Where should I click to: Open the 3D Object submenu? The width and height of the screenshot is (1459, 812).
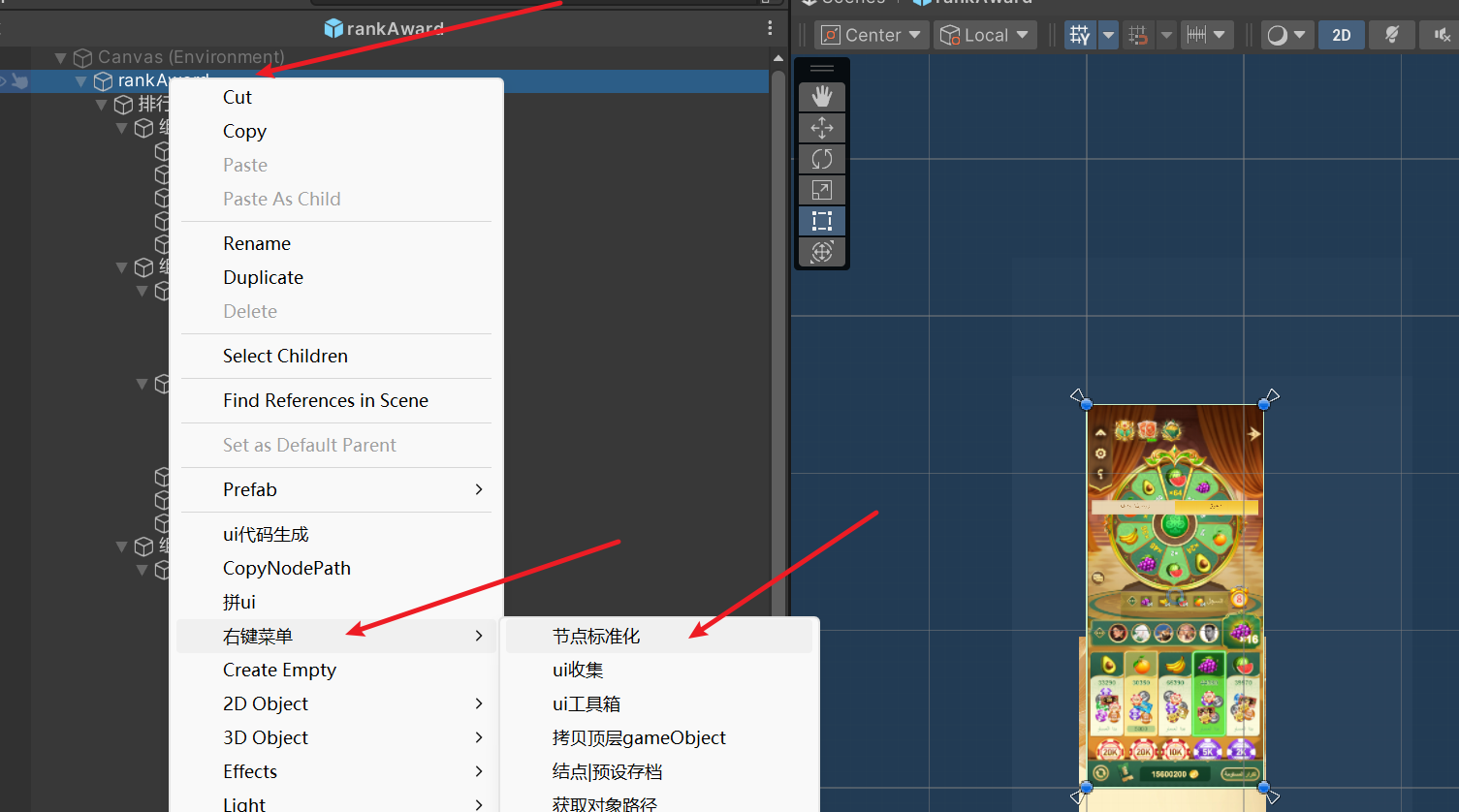click(336, 737)
